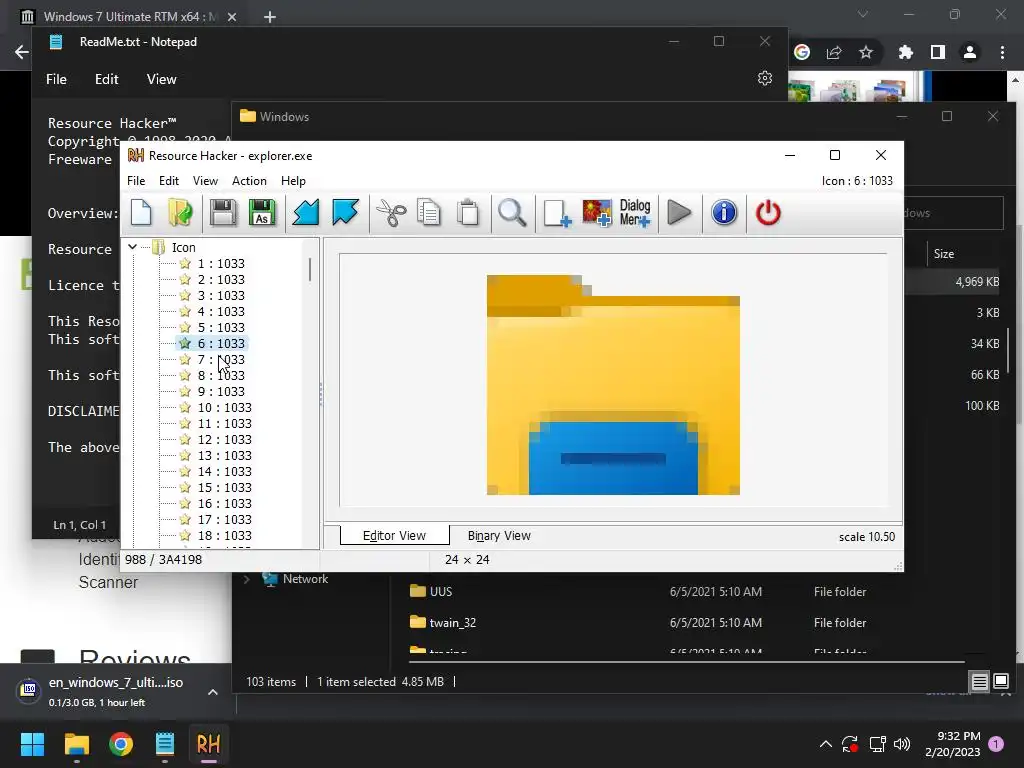Switch Explorer to details list view icon

click(980, 681)
